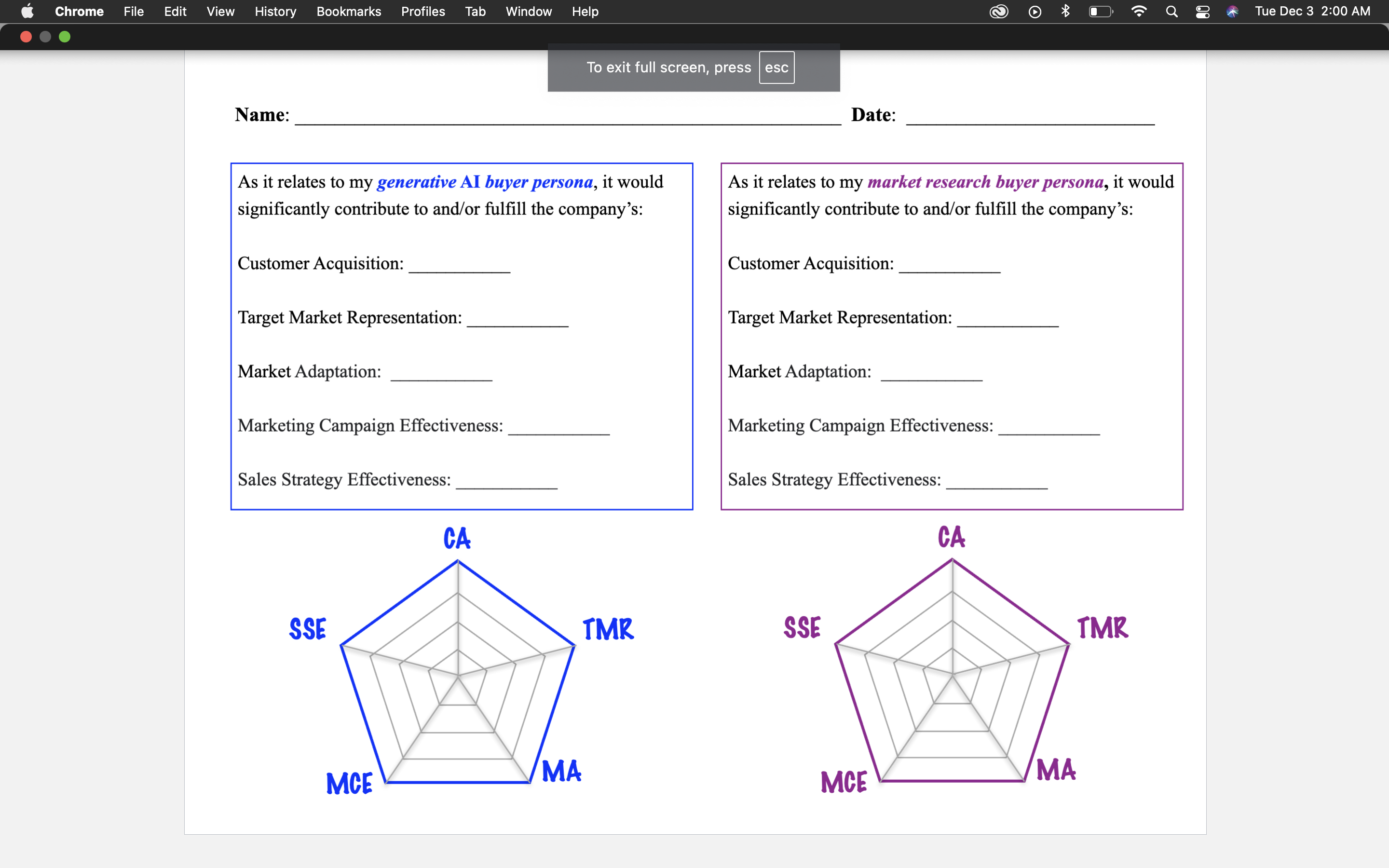The image size is (1389, 868).
Task: Click the 'market research buyer persona' purple text
Action: pos(985,182)
